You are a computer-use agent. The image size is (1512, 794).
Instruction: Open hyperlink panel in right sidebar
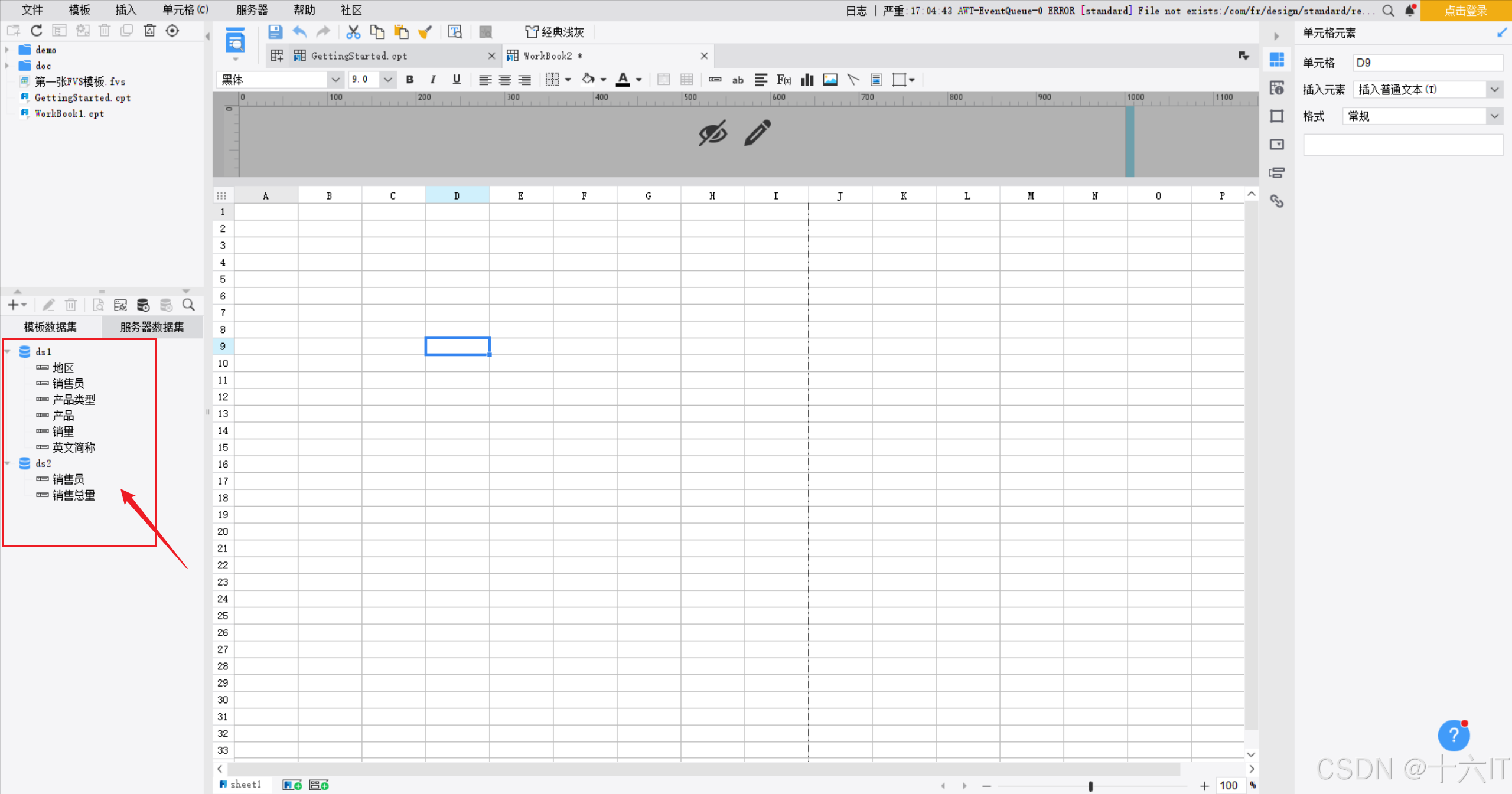1277,201
